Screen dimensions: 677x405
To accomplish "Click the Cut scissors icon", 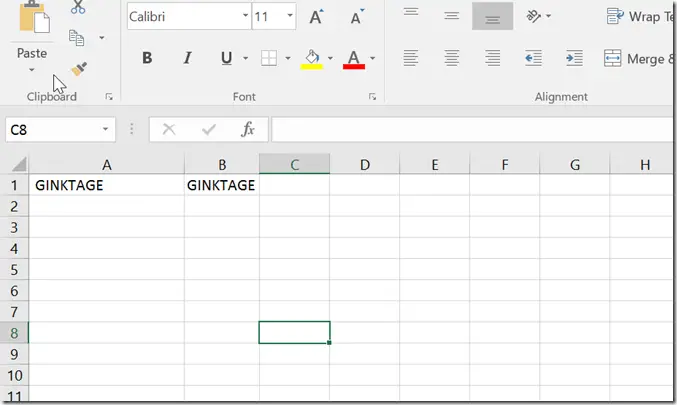I will coord(78,7).
